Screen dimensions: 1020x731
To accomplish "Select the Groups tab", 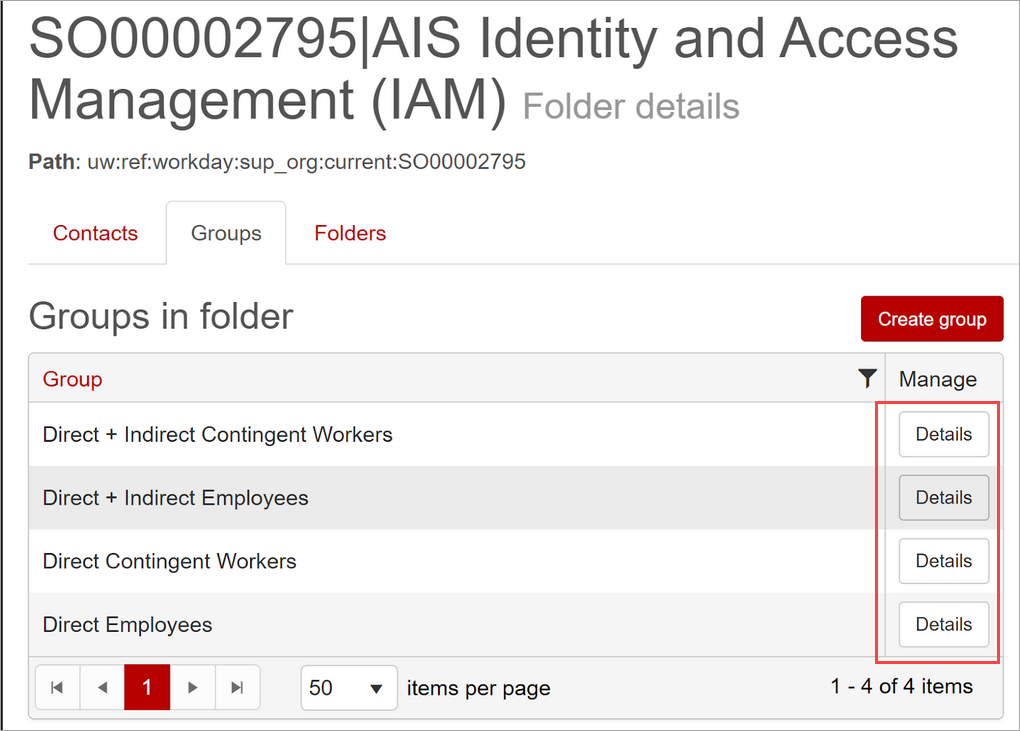I will (x=226, y=233).
